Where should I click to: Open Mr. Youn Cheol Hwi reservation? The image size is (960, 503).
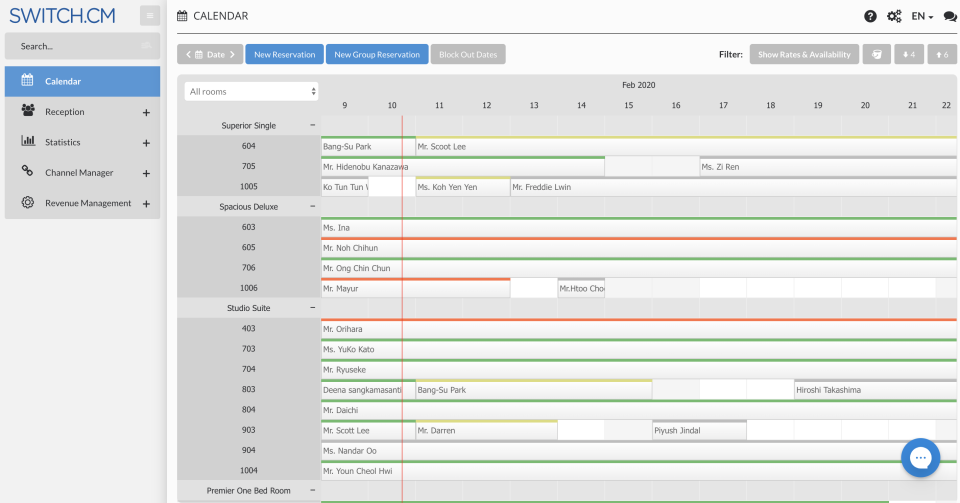point(639,471)
